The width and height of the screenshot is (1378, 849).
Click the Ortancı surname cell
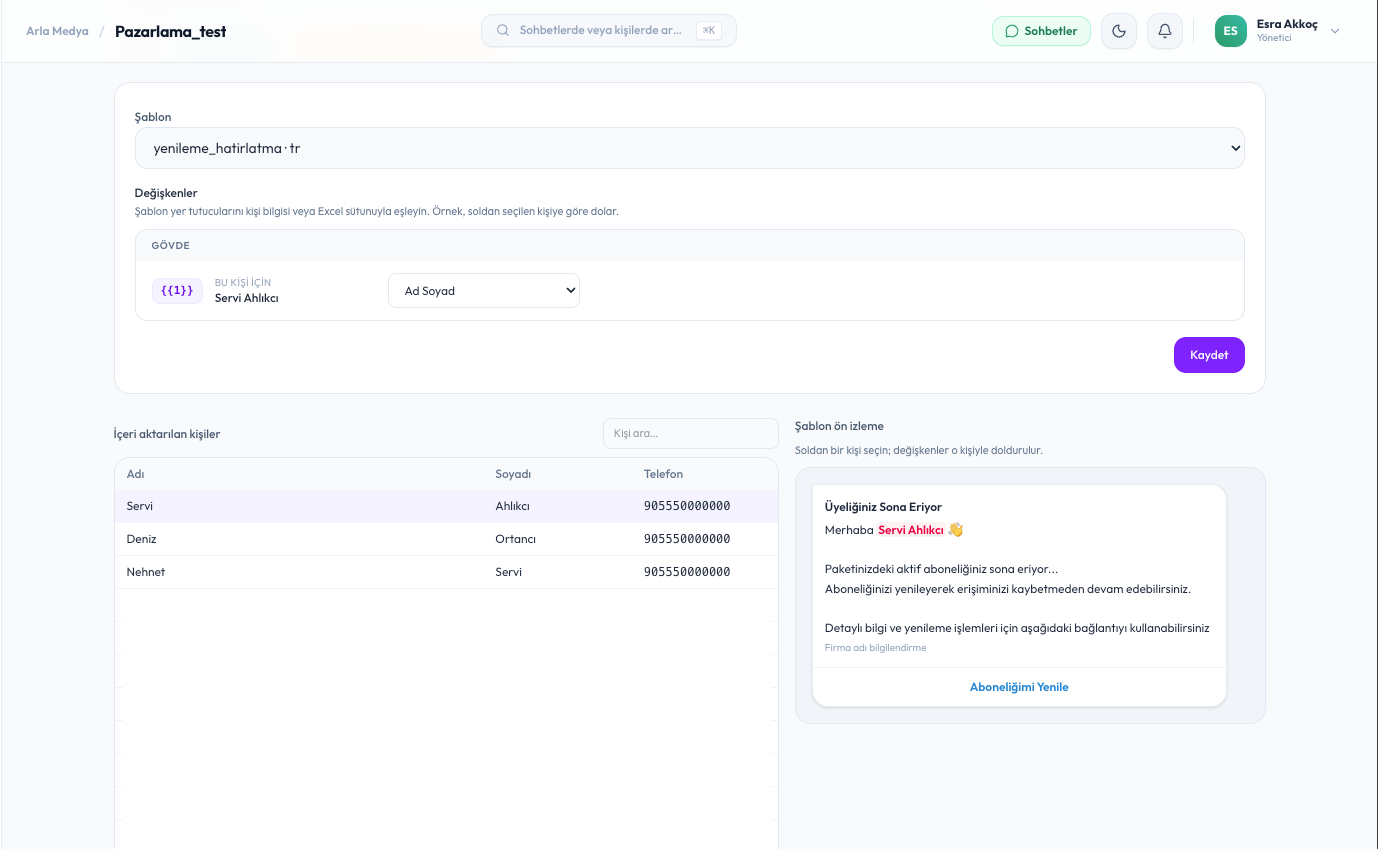tap(516, 539)
